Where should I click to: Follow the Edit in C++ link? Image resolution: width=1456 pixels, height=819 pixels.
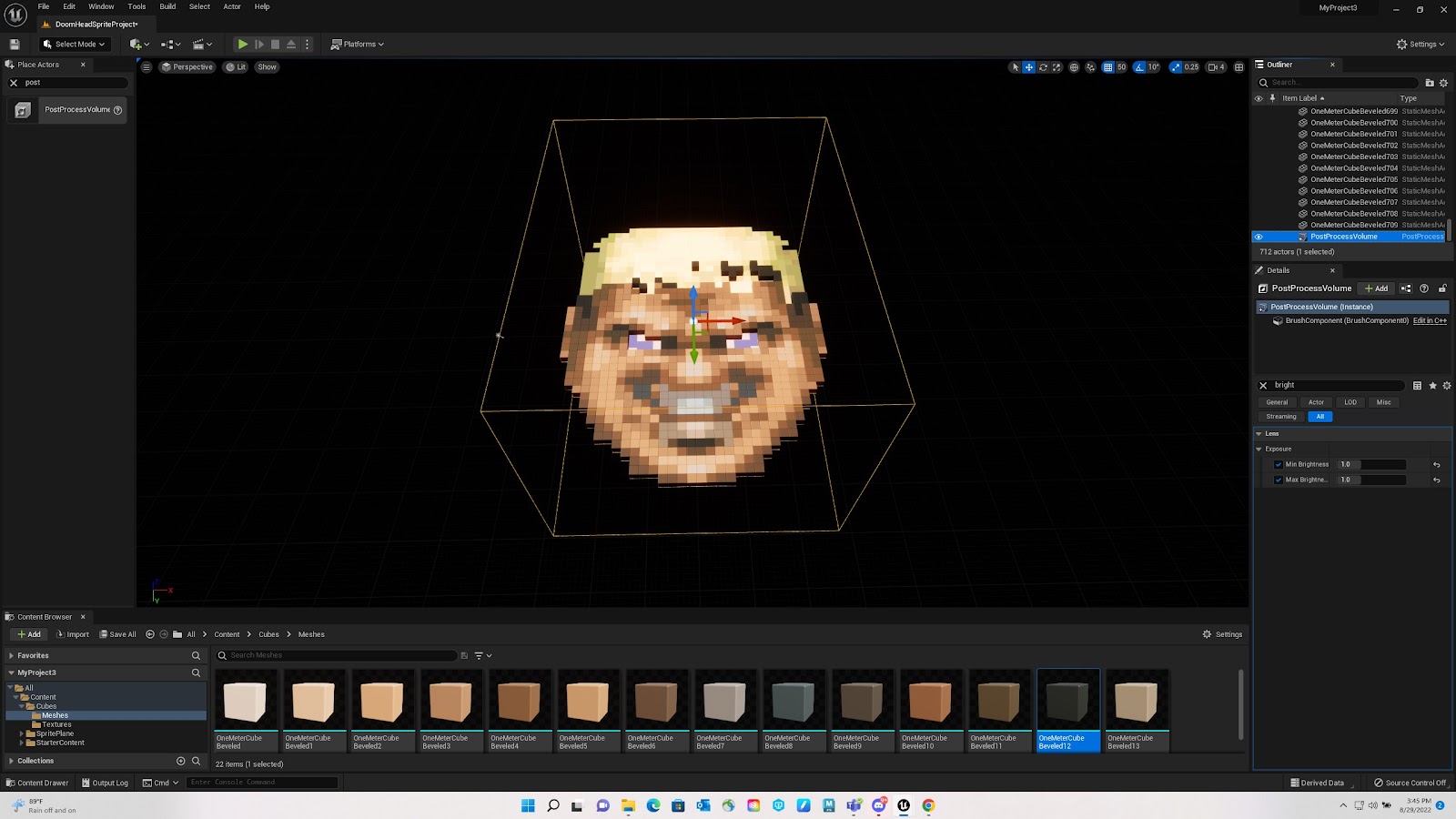1430,320
